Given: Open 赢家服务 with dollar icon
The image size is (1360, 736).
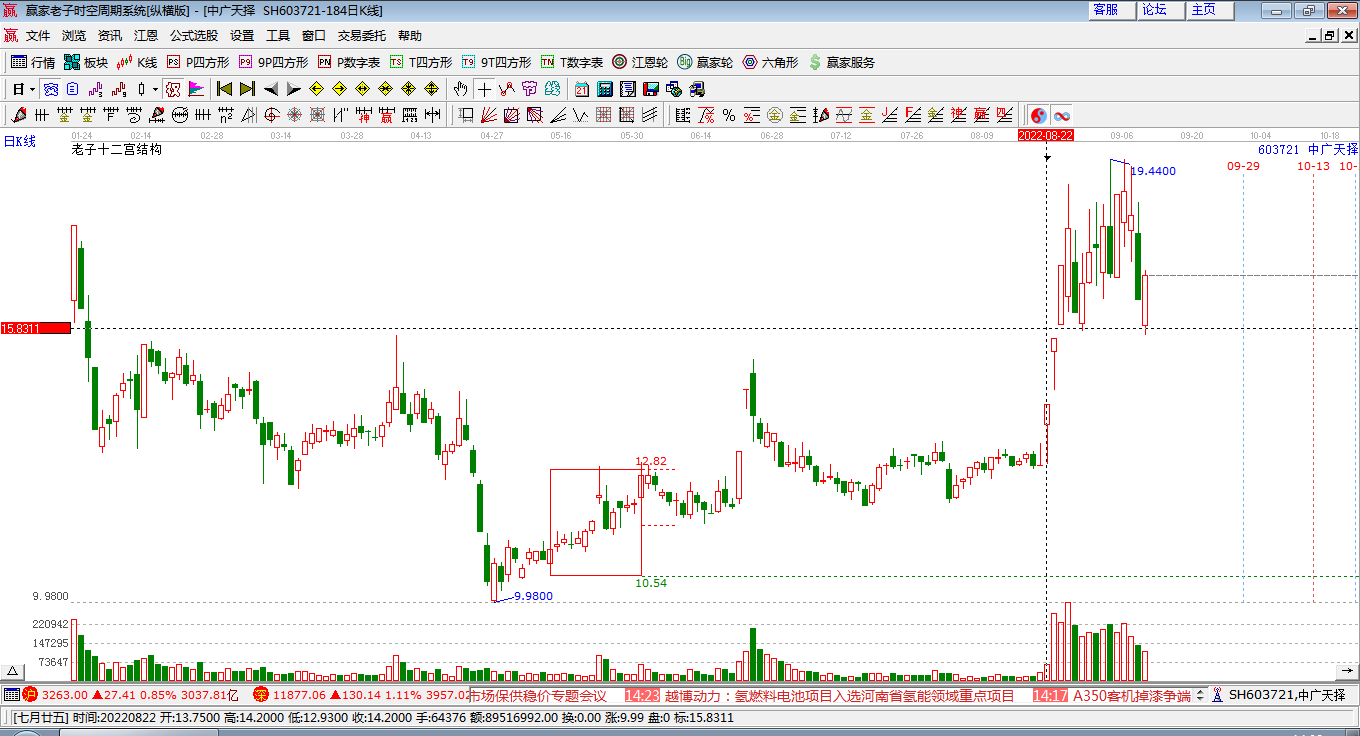Looking at the screenshot, I should (x=841, y=62).
